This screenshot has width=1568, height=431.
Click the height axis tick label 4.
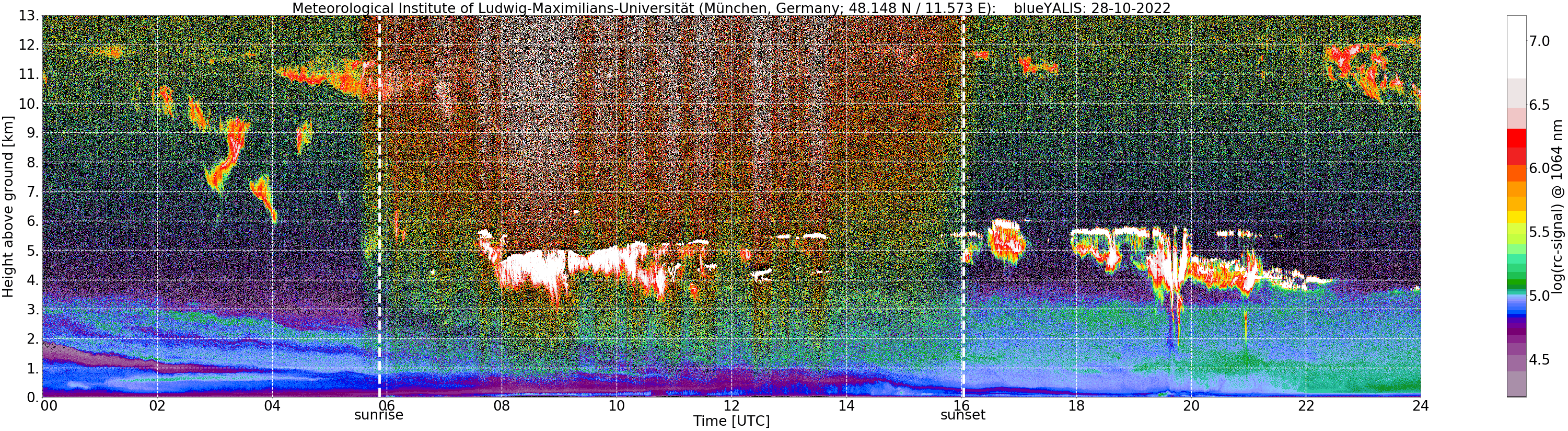[x=33, y=280]
